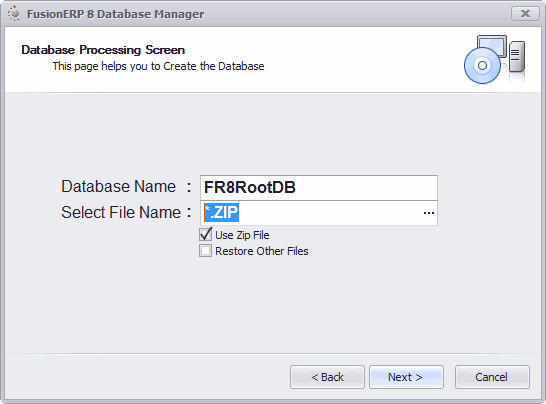
Task: Click the 'Database Processing Screen' heading
Action: click(x=103, y=50)
